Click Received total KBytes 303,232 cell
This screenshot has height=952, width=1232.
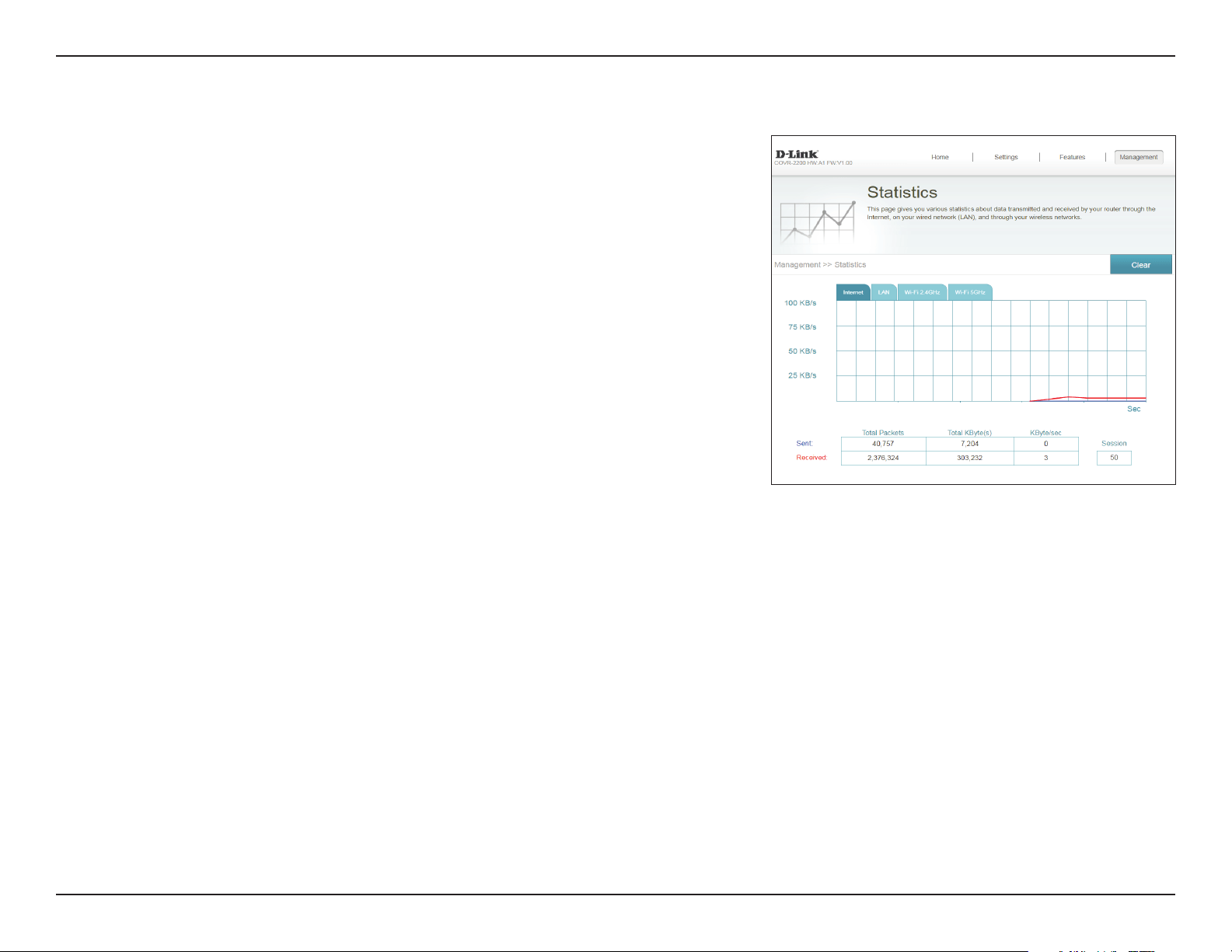pos(969,458)
